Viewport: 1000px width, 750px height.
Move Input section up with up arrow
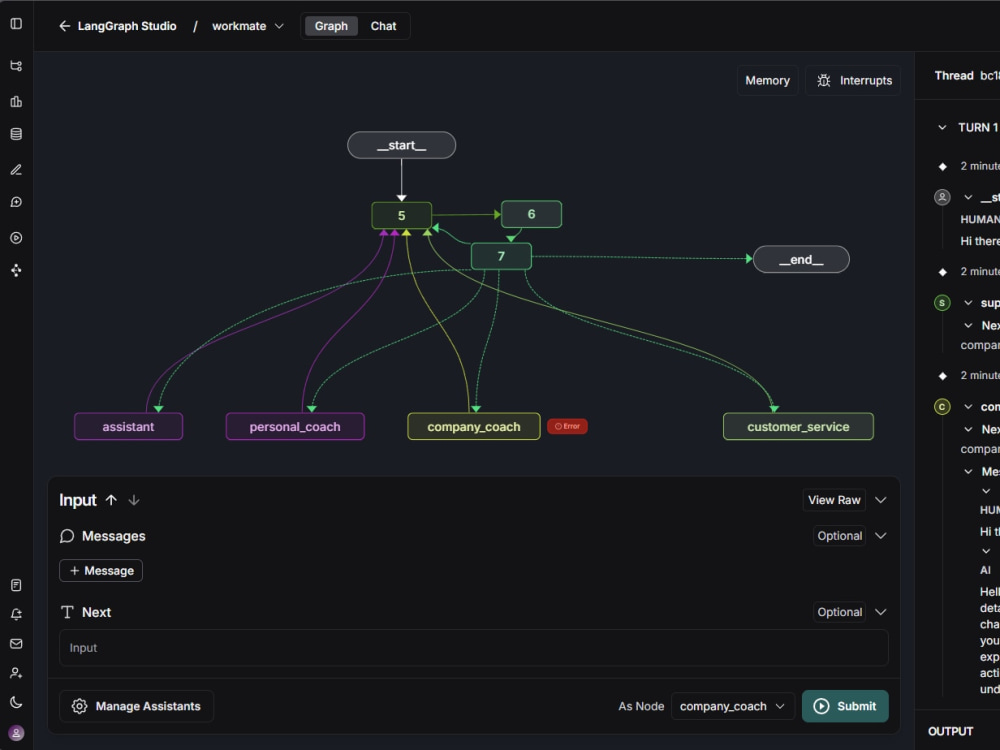coord(111,500)
